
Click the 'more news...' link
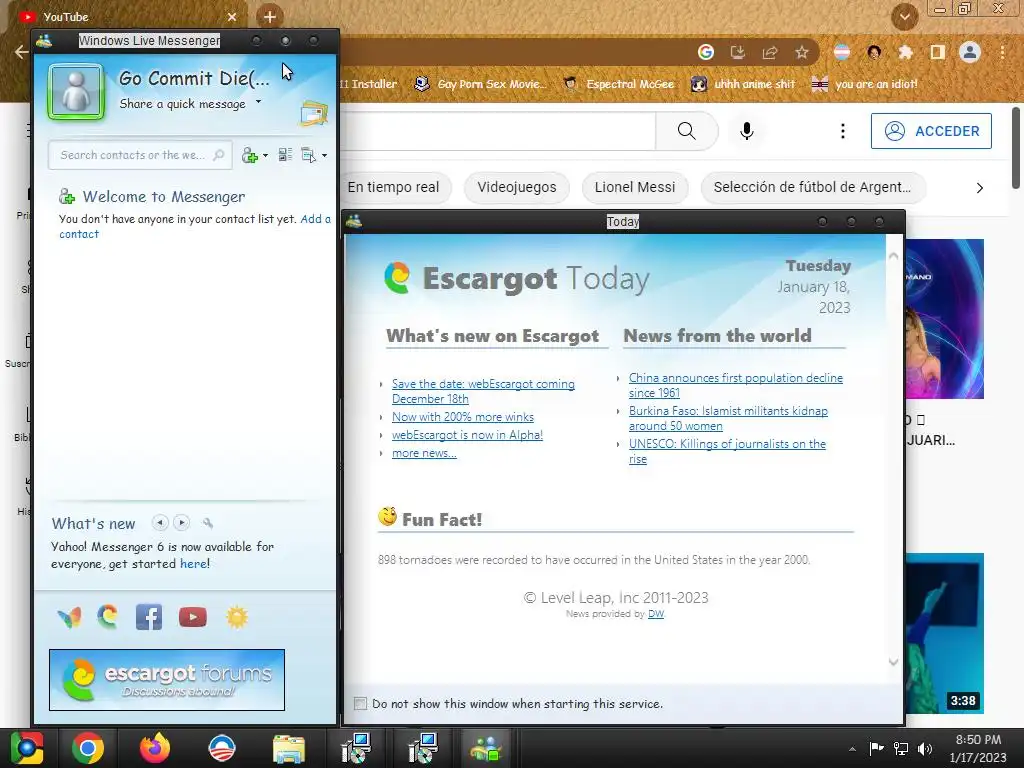[x=424, y=453]
